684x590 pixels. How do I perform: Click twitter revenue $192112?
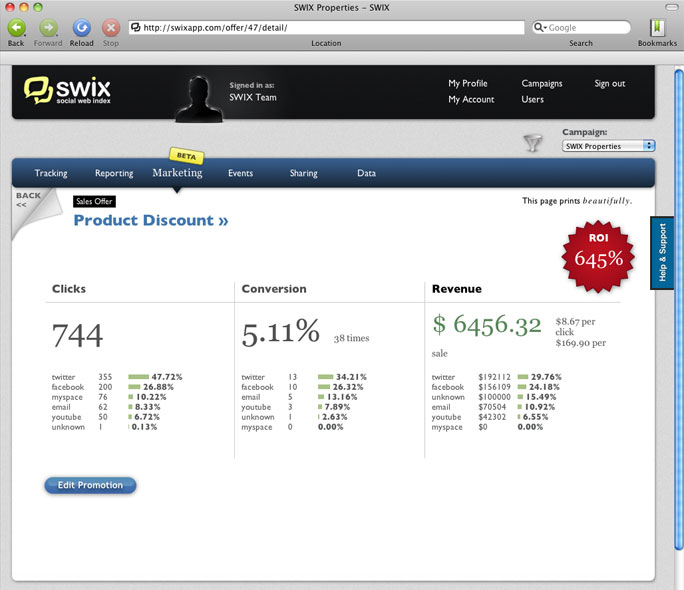pos(494,377)
